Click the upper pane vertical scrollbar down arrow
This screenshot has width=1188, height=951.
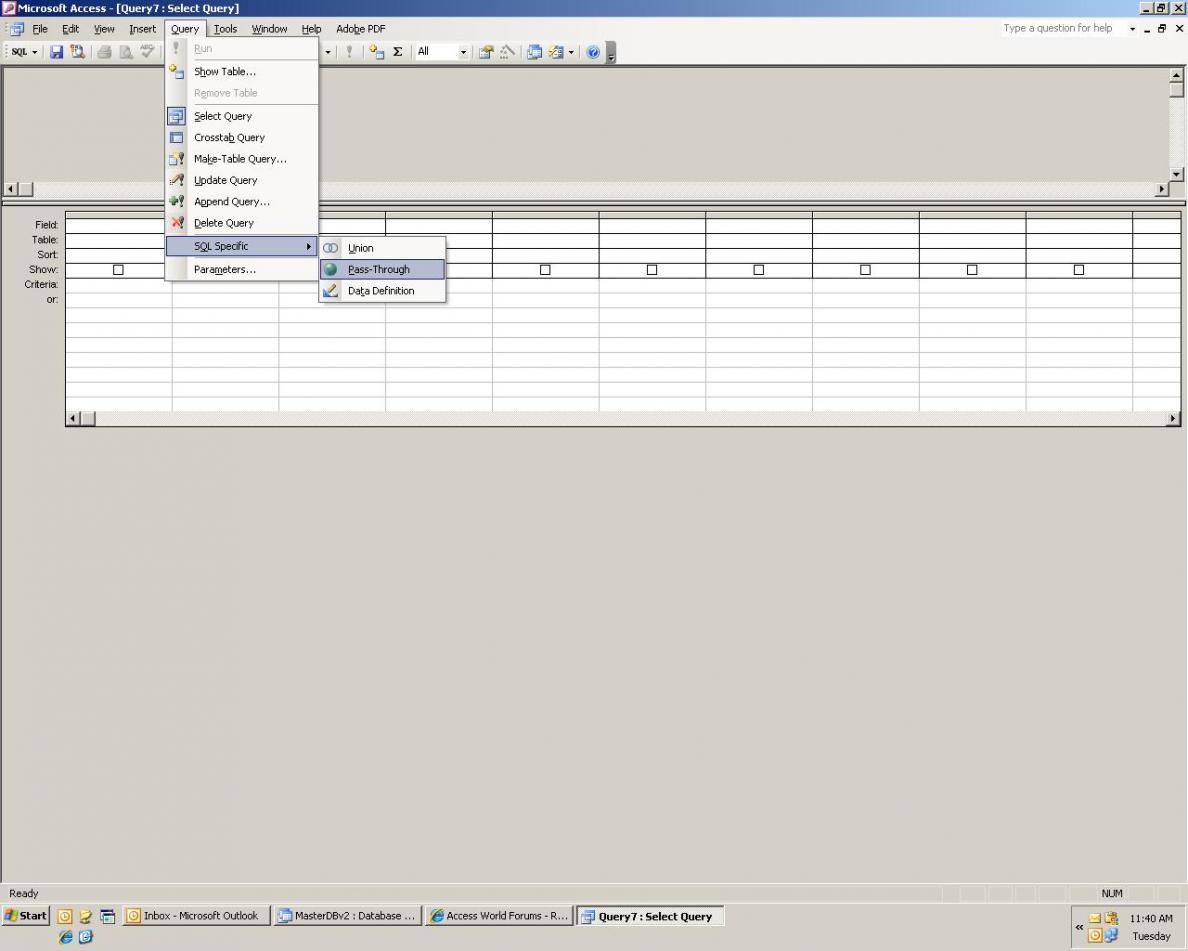(x=1177, y=174)
